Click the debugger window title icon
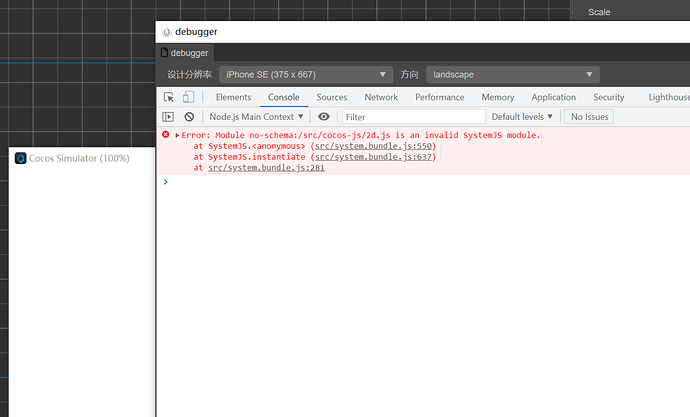Image resolution: width=690 pixels, height=417 pixels. [x=167, y=32]
